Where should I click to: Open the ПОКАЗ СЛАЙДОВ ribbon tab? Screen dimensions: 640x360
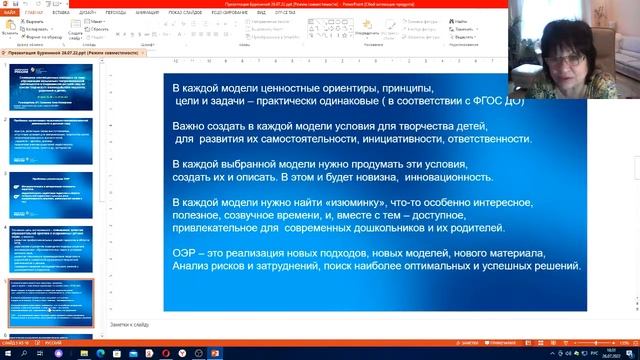coord(185,13)
